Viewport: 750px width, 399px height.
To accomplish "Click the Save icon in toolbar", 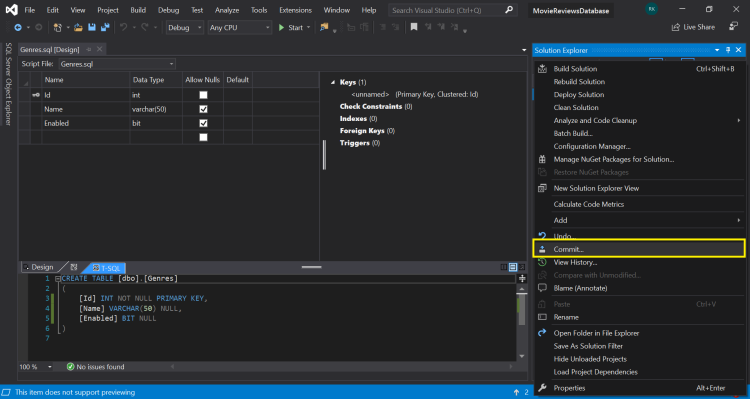I will [92, 28].
